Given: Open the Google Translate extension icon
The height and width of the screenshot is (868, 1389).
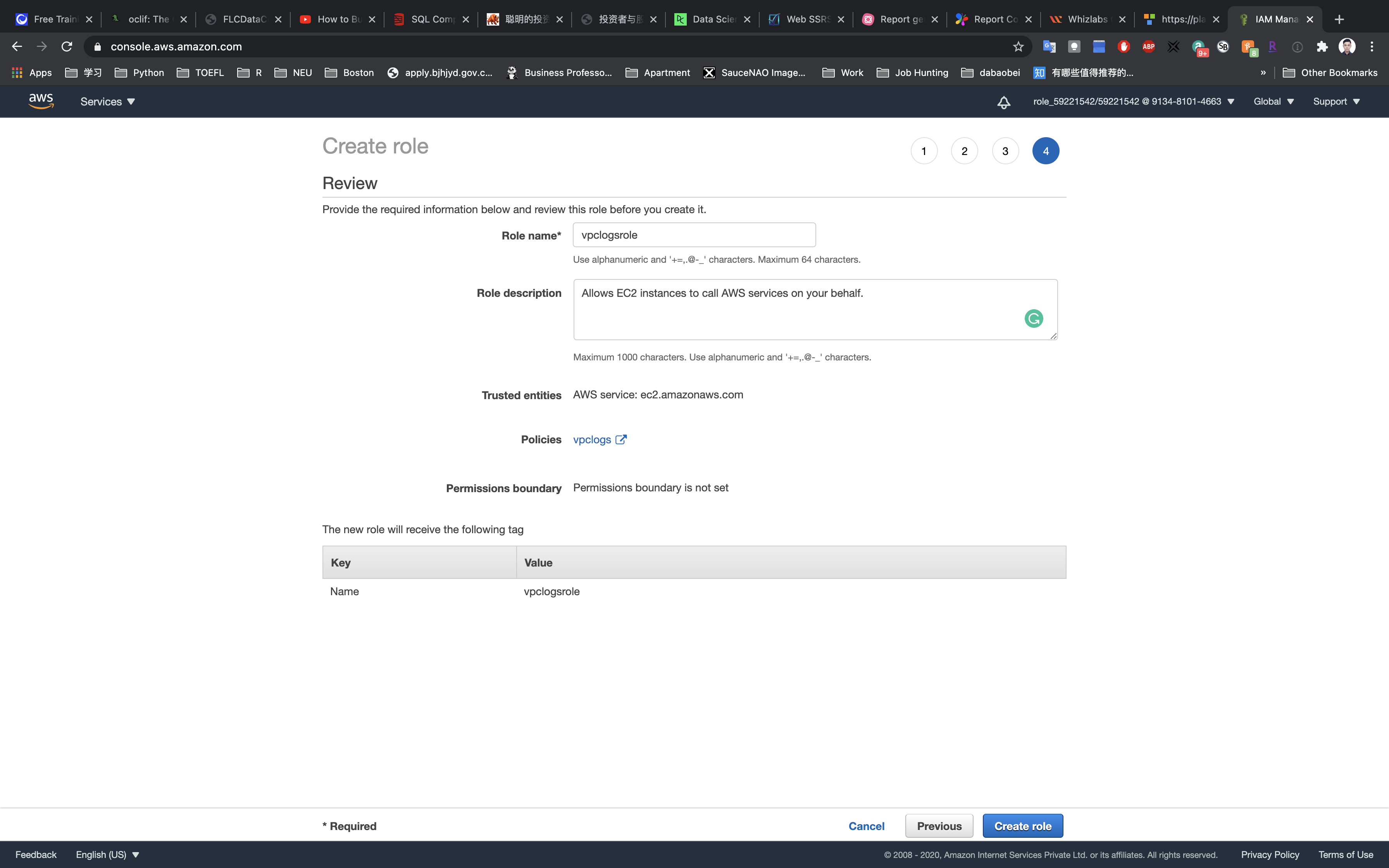Looking at the screenshot, I should pyautogui.click(x=1049, y=46).
